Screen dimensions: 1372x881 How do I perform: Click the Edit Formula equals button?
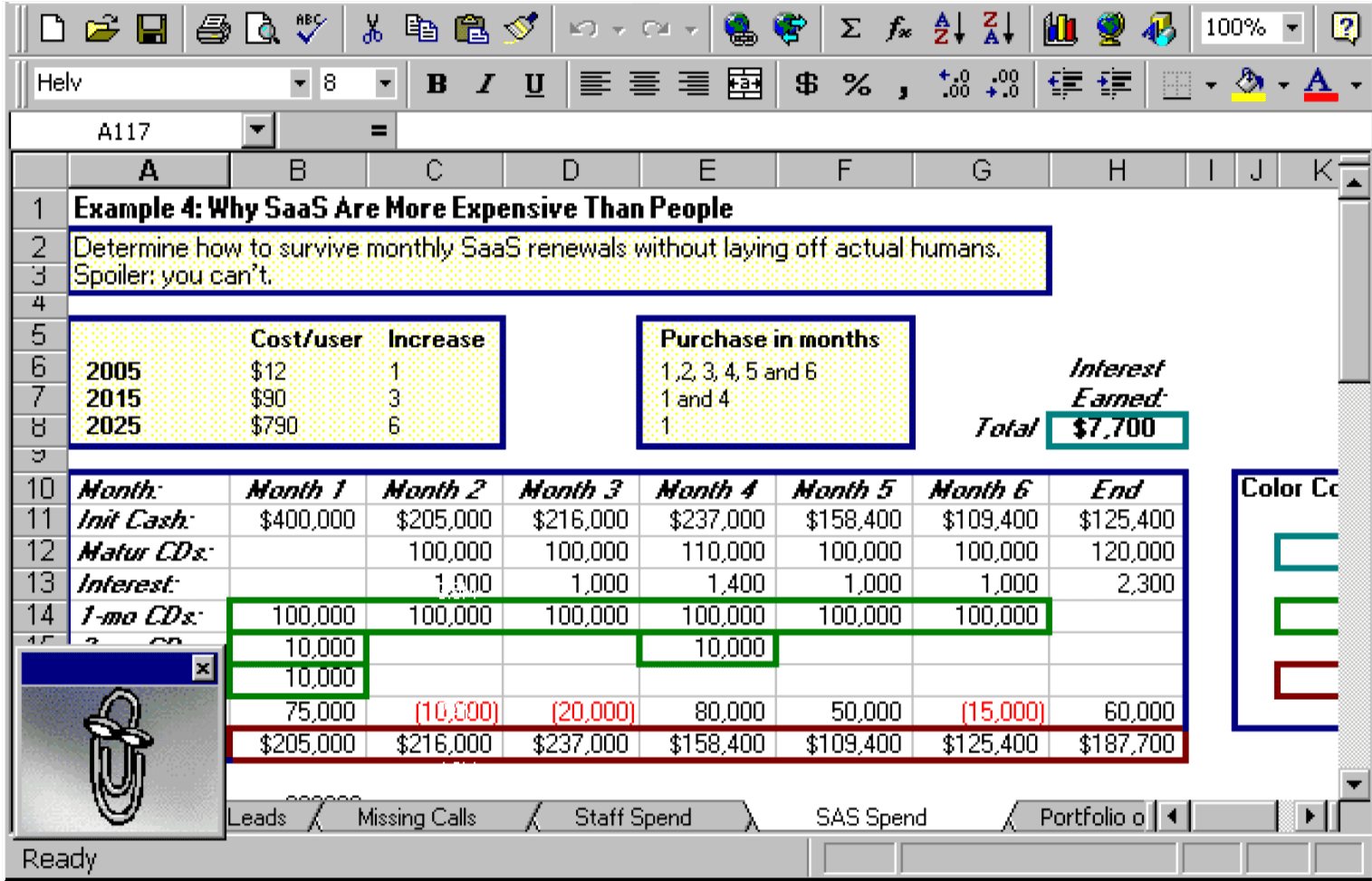pos(379,131)
